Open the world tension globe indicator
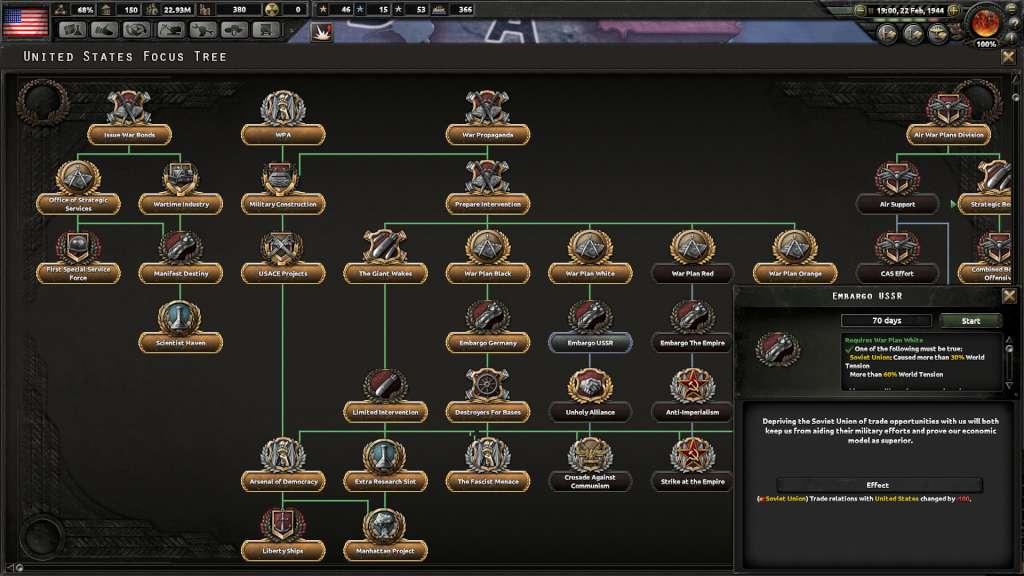The width and height of the screenshot is (1024, 576). point(985,24)
